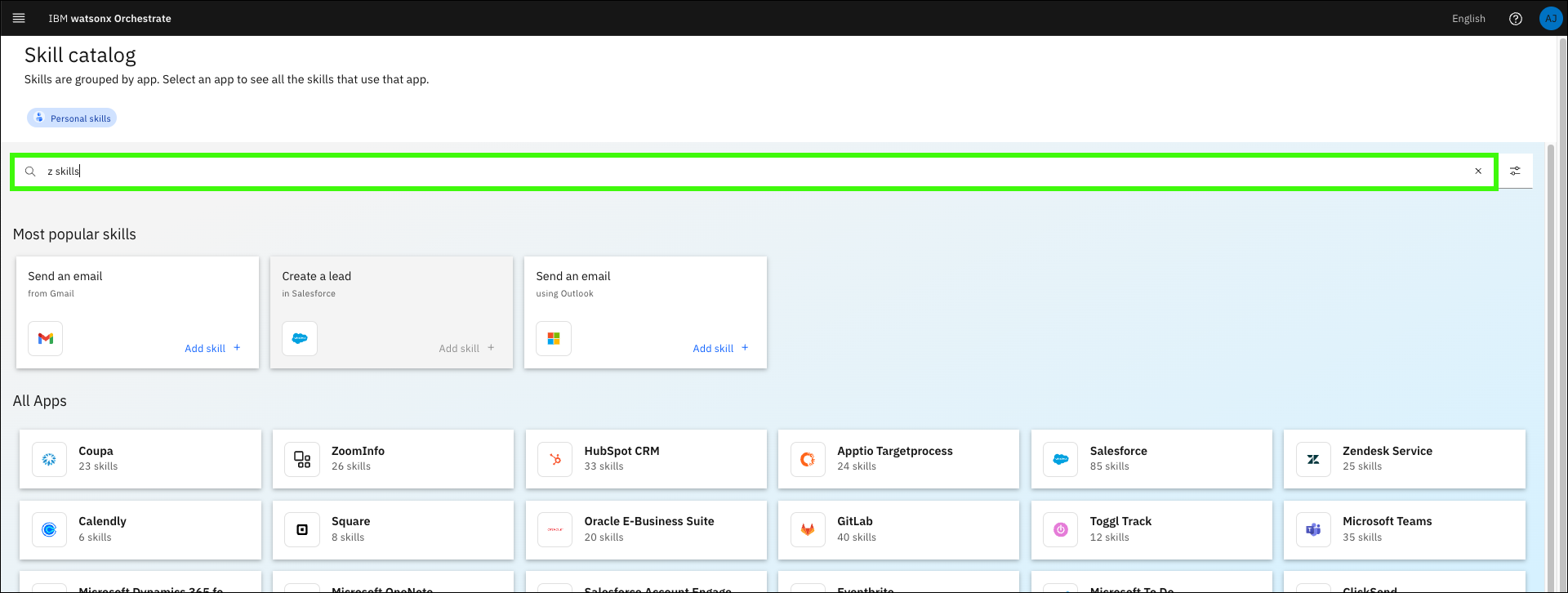Open the help question mark icon
Screen dimensions: 1568x593
tap(1515, 19)
